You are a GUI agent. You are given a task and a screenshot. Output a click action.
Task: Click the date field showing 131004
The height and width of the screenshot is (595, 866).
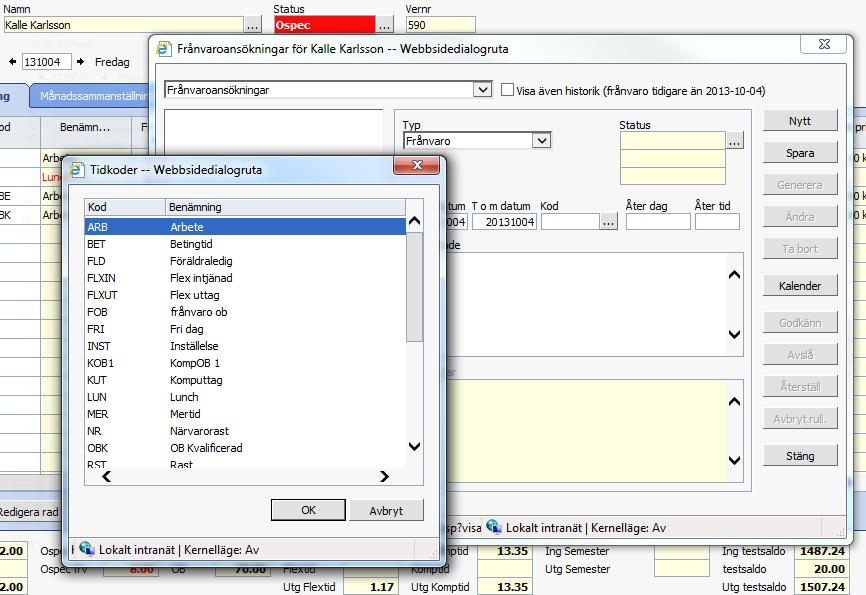46,62
